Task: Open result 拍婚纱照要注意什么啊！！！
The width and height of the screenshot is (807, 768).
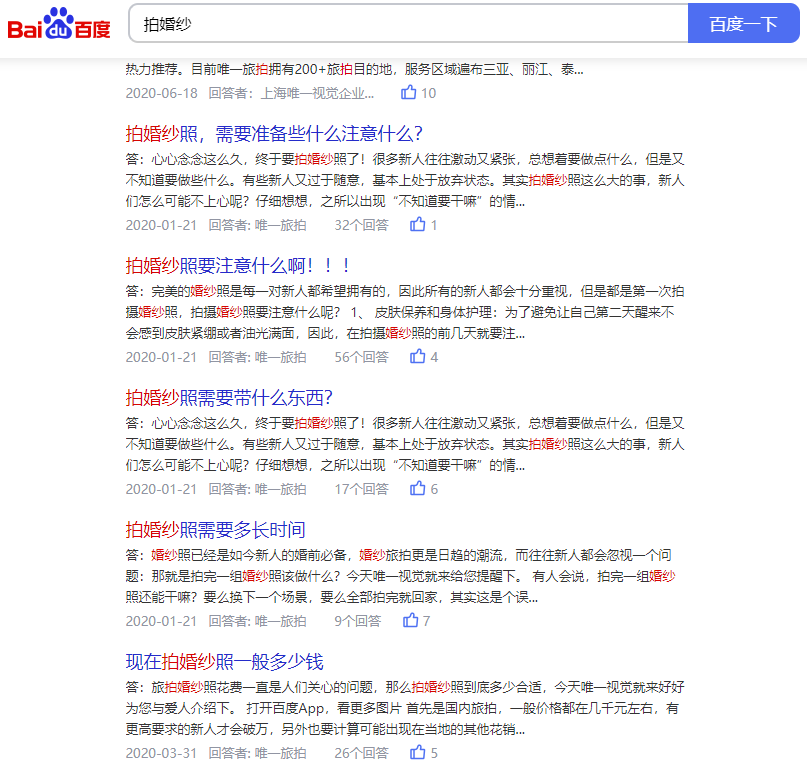Action: click(x=238, y=266)
